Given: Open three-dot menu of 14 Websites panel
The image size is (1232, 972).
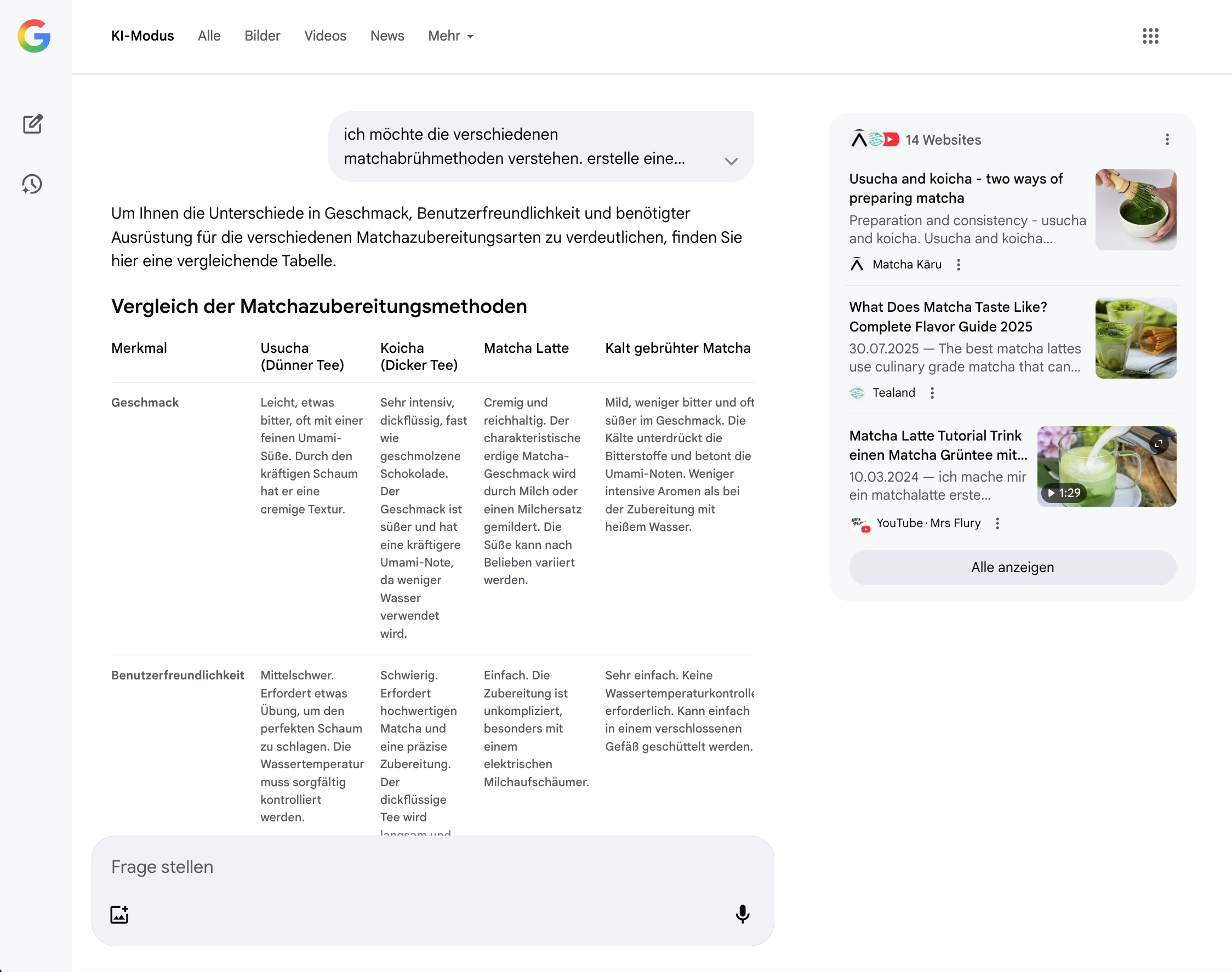Looking at the screenshot, I should coord(1167,139).
